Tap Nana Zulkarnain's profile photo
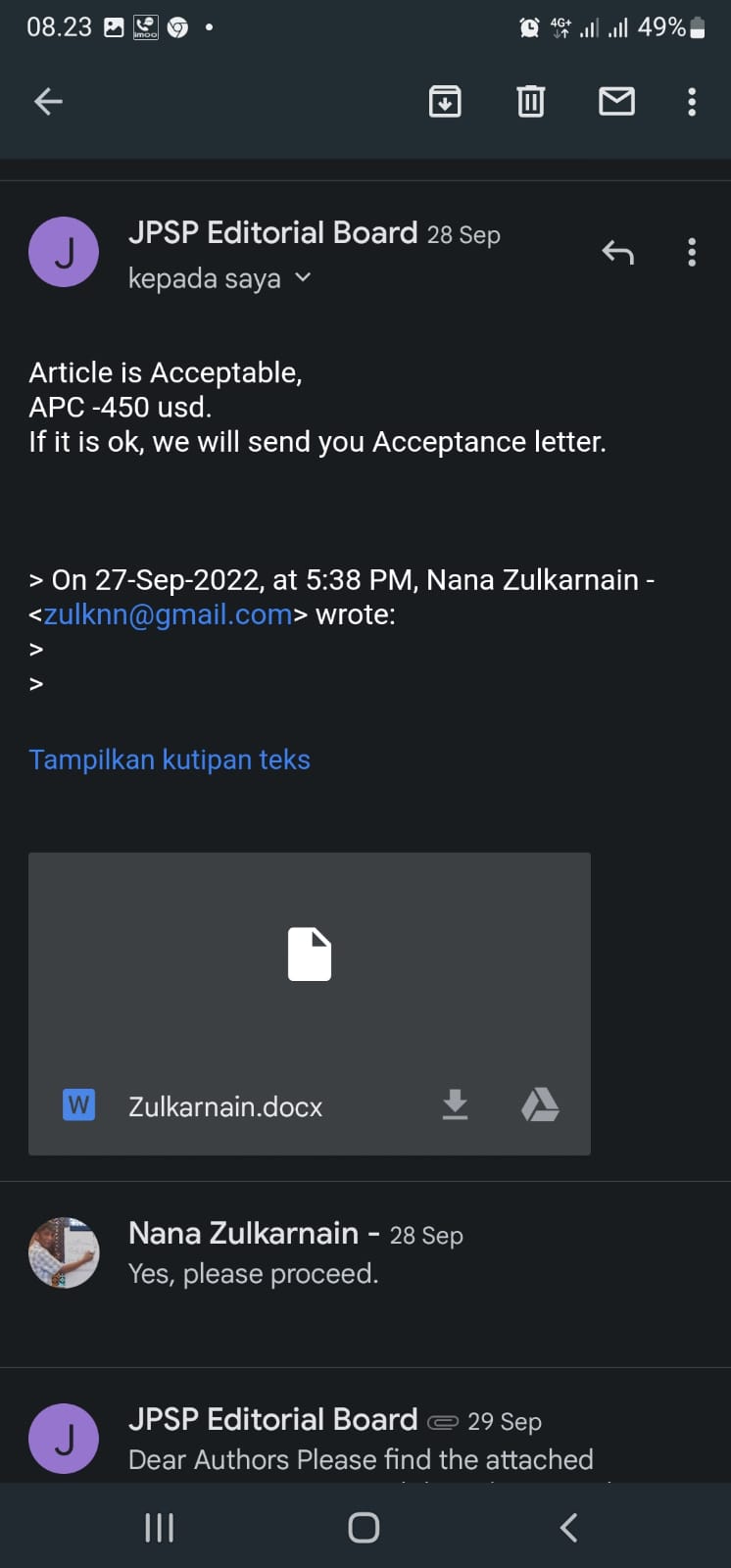The width and height of the screenshot is (731, 1568). tap(64, 1252)
